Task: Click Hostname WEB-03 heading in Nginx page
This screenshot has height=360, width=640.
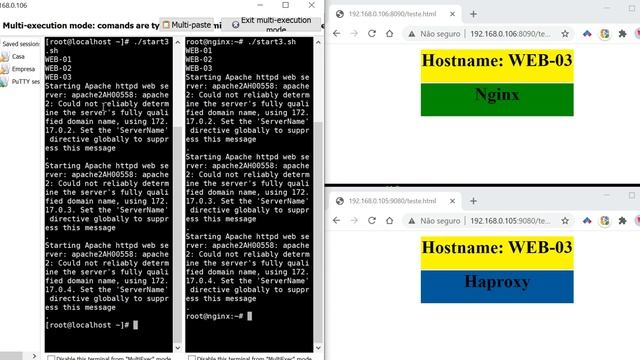Action: point(497,60)
